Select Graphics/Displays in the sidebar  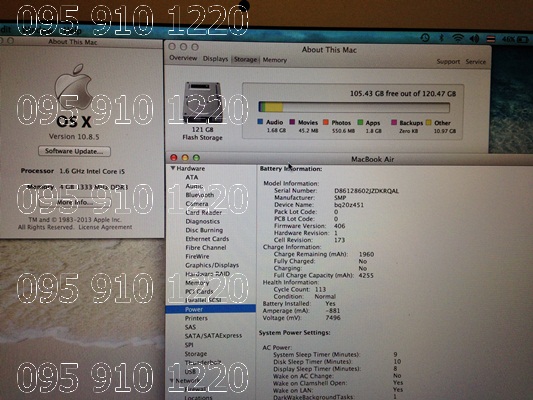click(x=212, y=265)
